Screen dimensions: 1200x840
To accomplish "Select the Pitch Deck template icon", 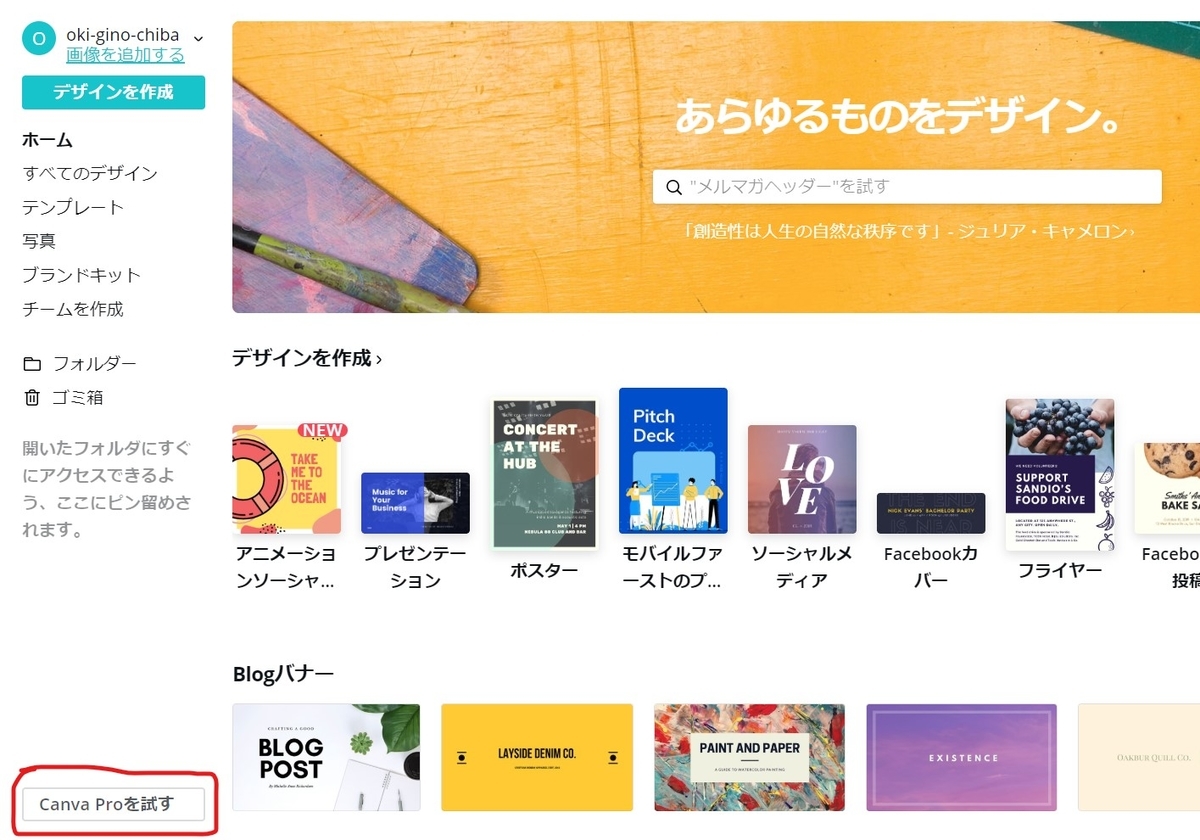I will 673,461.
